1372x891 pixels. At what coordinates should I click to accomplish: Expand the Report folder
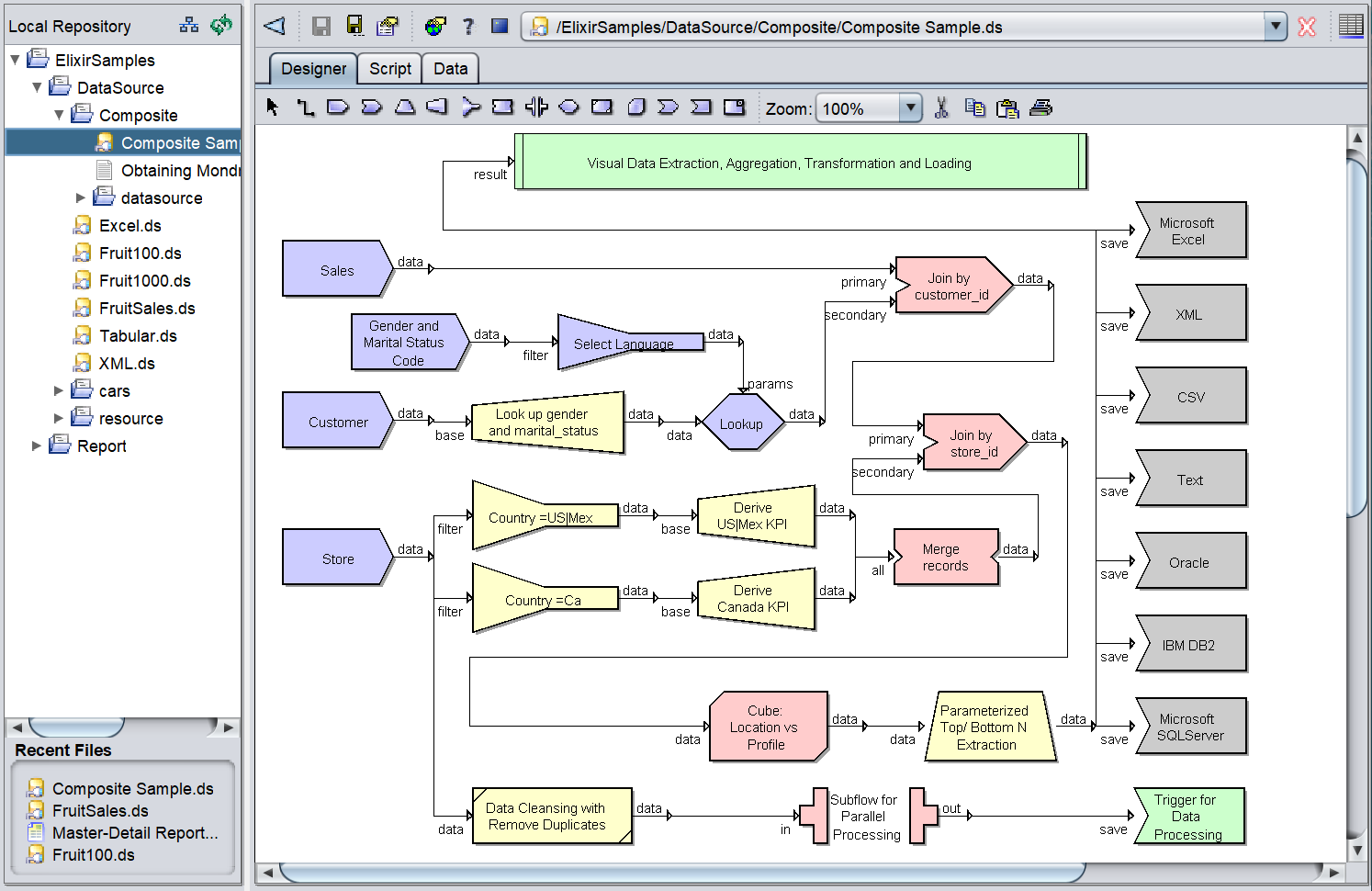tap(37, 446)
